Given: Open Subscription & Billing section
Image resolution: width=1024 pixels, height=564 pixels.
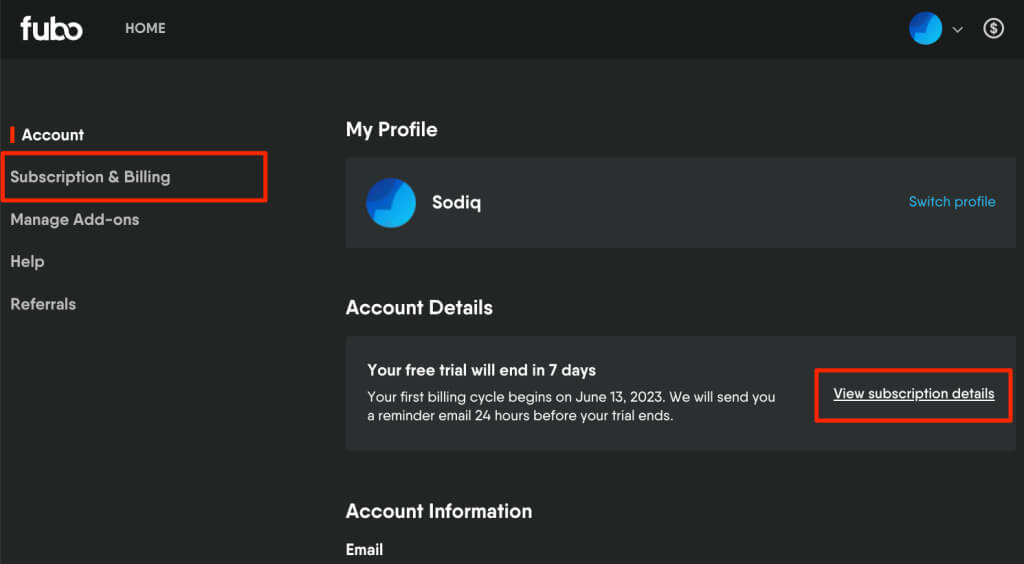Looking at the screenshot, I should pos(90,177).
